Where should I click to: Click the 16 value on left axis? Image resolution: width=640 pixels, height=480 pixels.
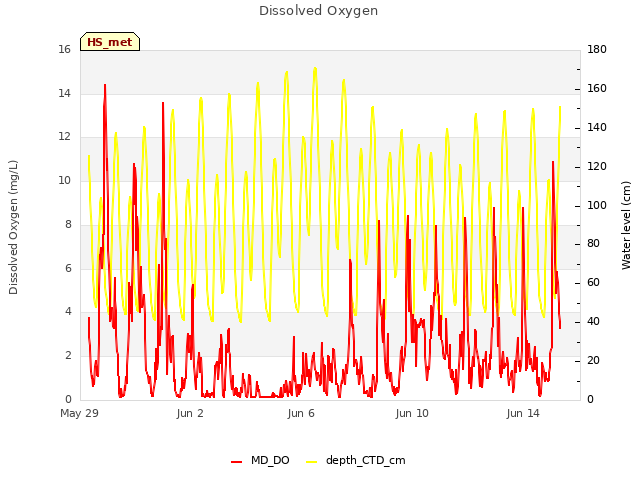pos(64,49)
